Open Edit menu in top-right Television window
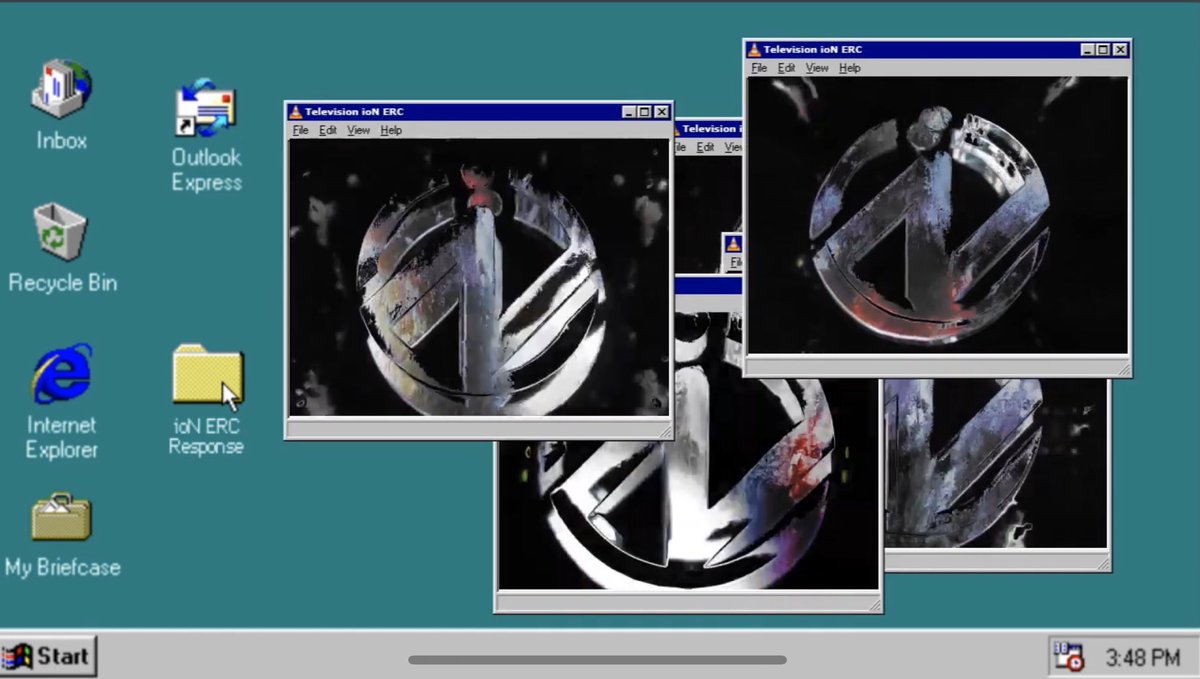This screenshot has height=679, width=1200. click(787, 68)
